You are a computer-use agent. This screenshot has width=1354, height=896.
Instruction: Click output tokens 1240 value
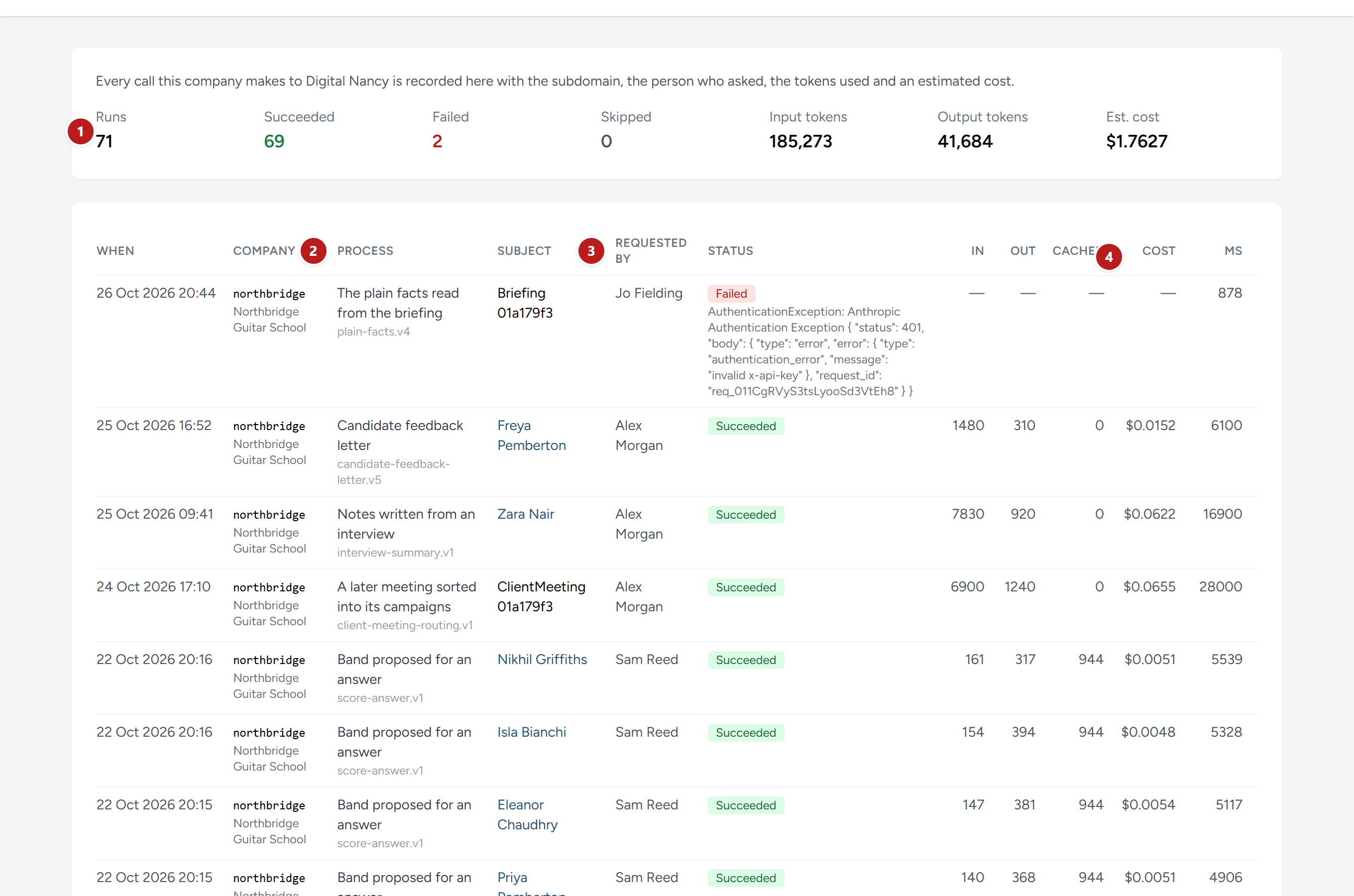(x=1020, y=587)
